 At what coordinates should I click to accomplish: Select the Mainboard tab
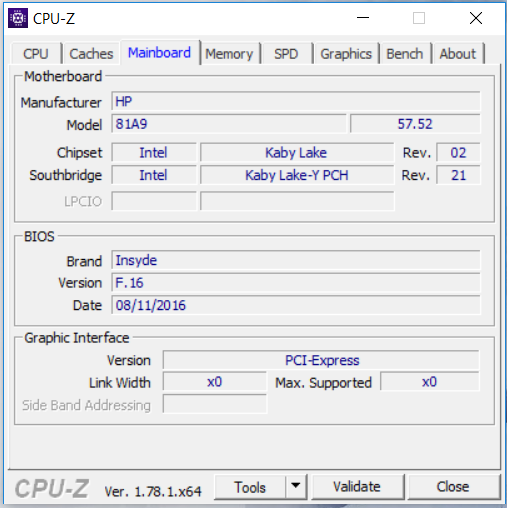[160, 53]
